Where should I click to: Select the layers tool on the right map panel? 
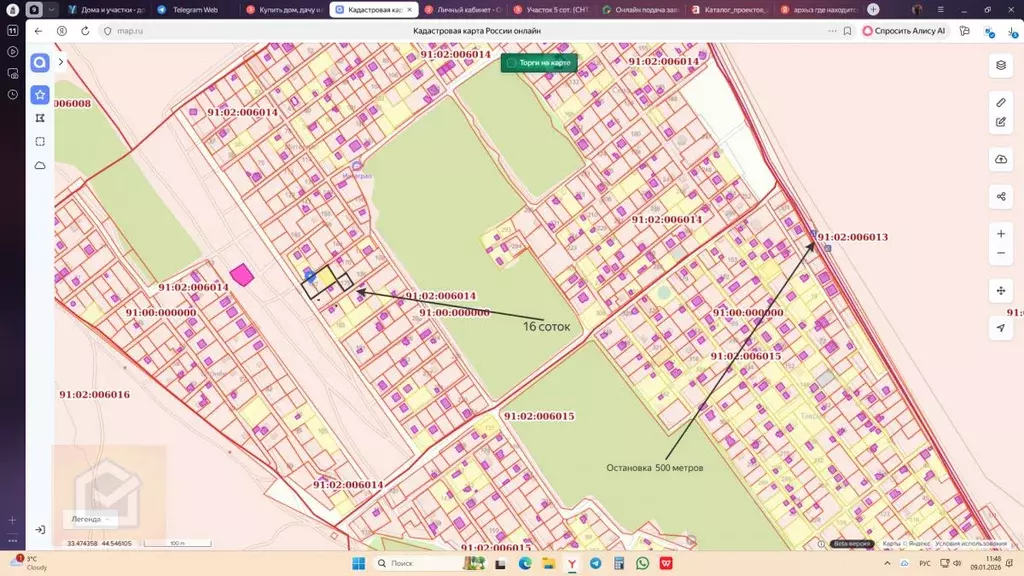(1000, 65)
